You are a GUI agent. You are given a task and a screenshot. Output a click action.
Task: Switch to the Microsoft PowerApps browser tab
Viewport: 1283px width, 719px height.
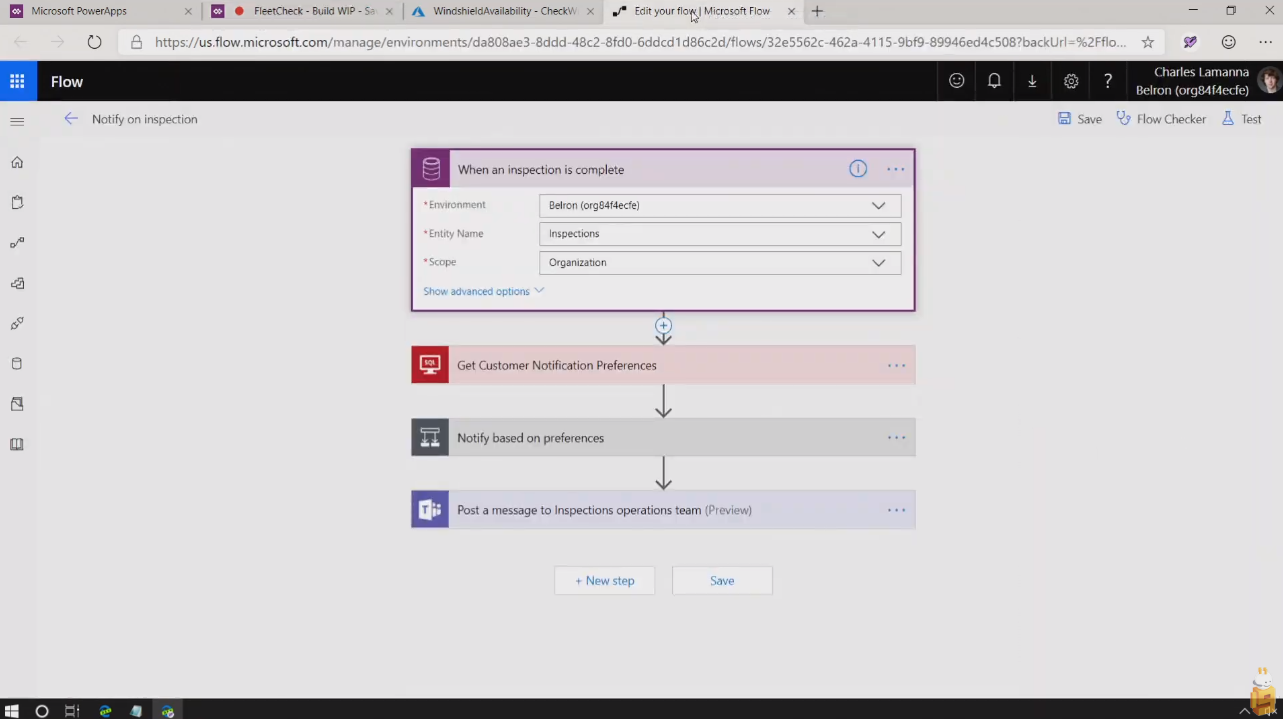click(x=100, y=12)
